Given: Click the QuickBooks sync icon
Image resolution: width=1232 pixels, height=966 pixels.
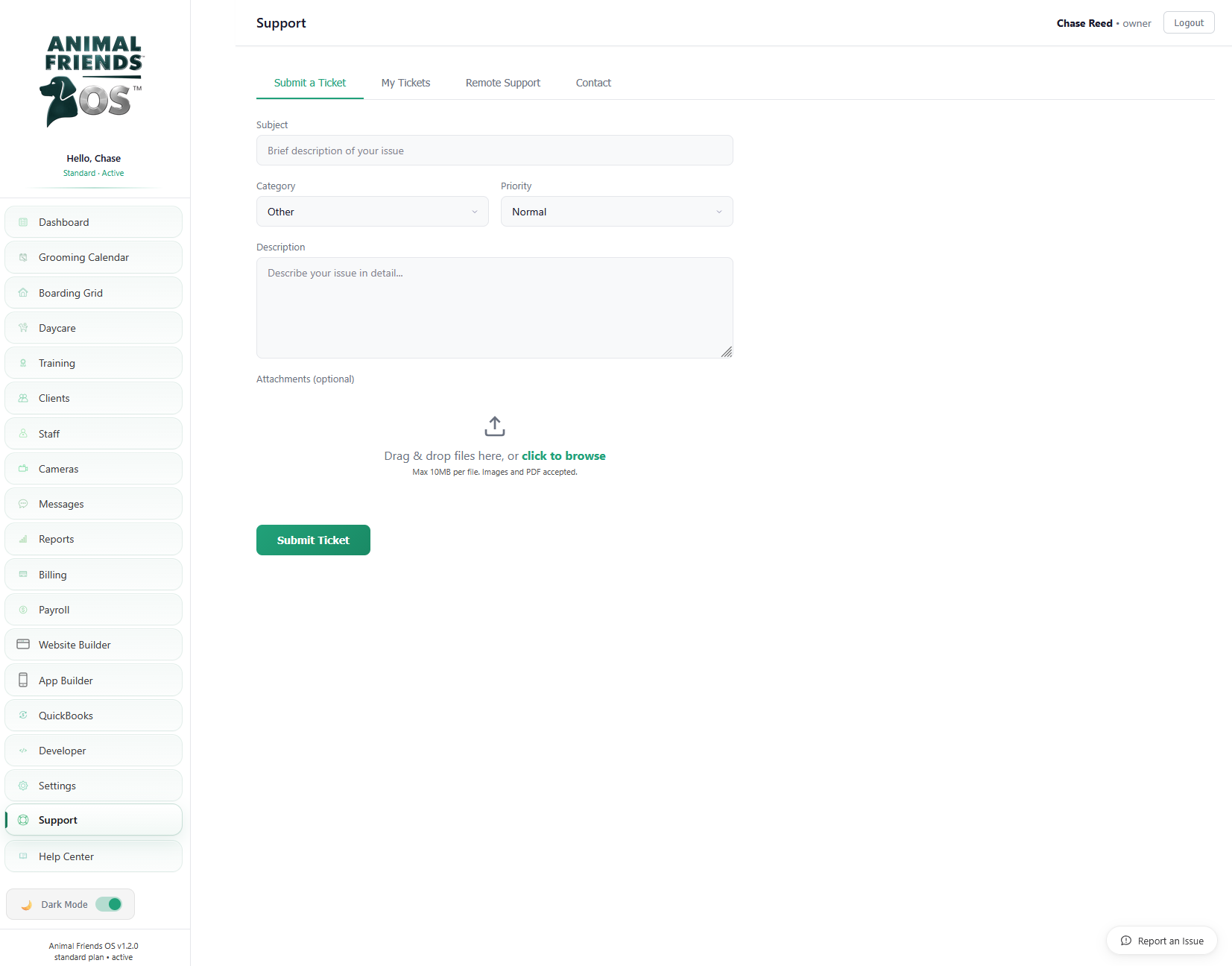Looking at the screenshot, I should 23,716.
